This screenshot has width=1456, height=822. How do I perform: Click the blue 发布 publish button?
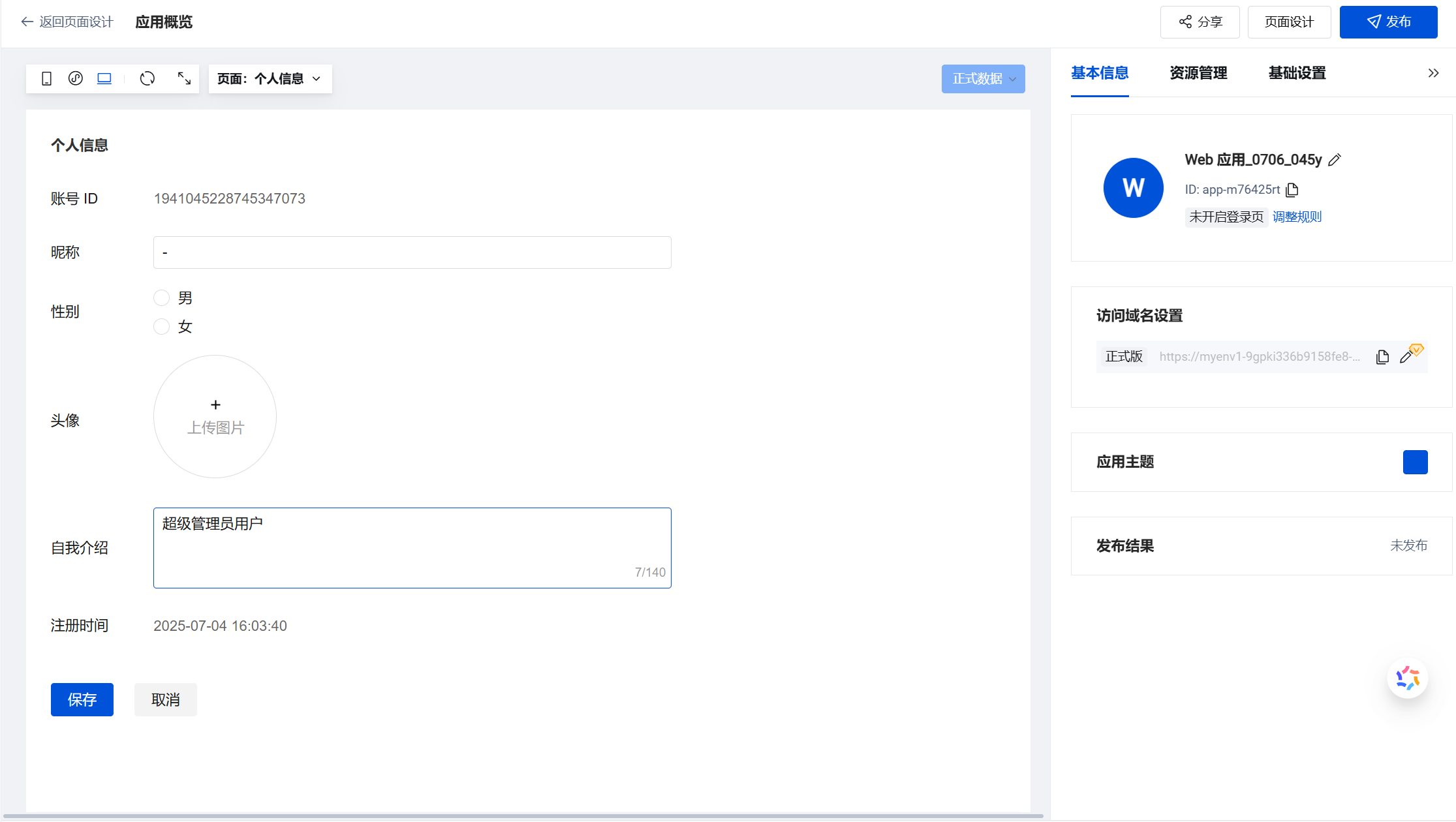1388,22
